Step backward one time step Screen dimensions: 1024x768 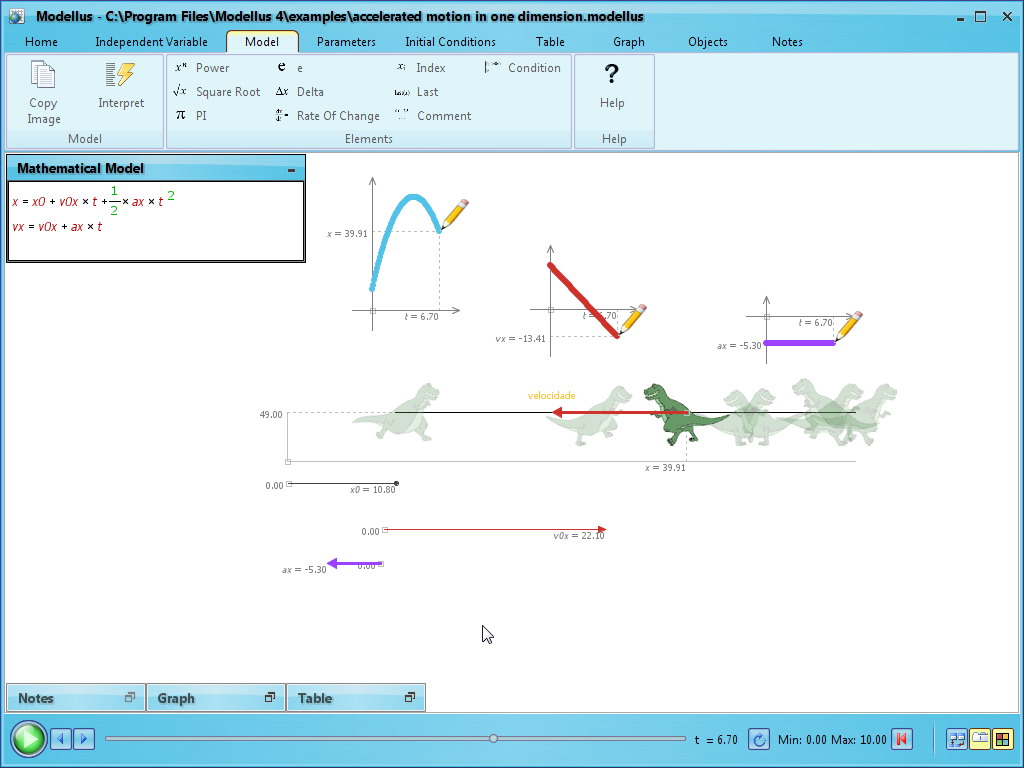coord(61,739)
